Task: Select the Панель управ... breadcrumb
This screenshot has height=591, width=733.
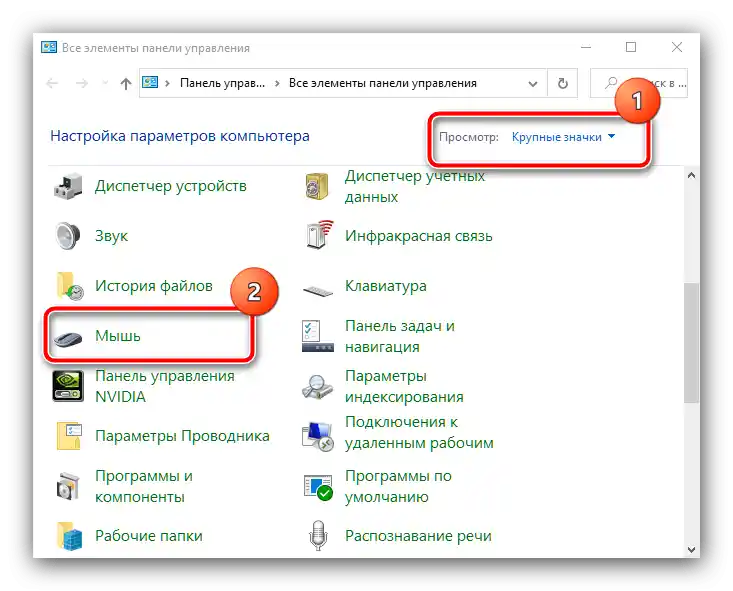Action: pos(223,83)
